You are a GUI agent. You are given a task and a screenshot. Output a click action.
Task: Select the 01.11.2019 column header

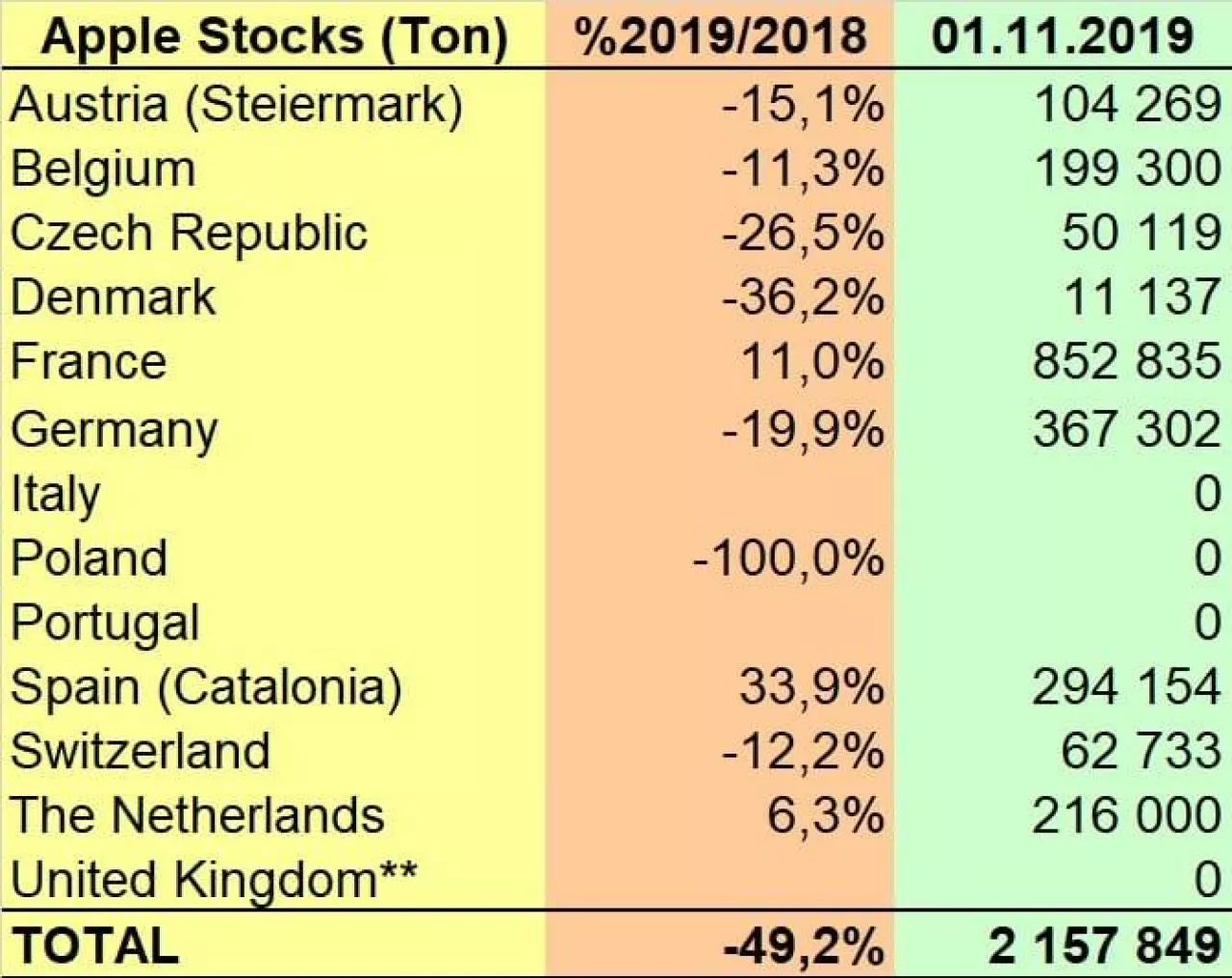coord(1063,37)
